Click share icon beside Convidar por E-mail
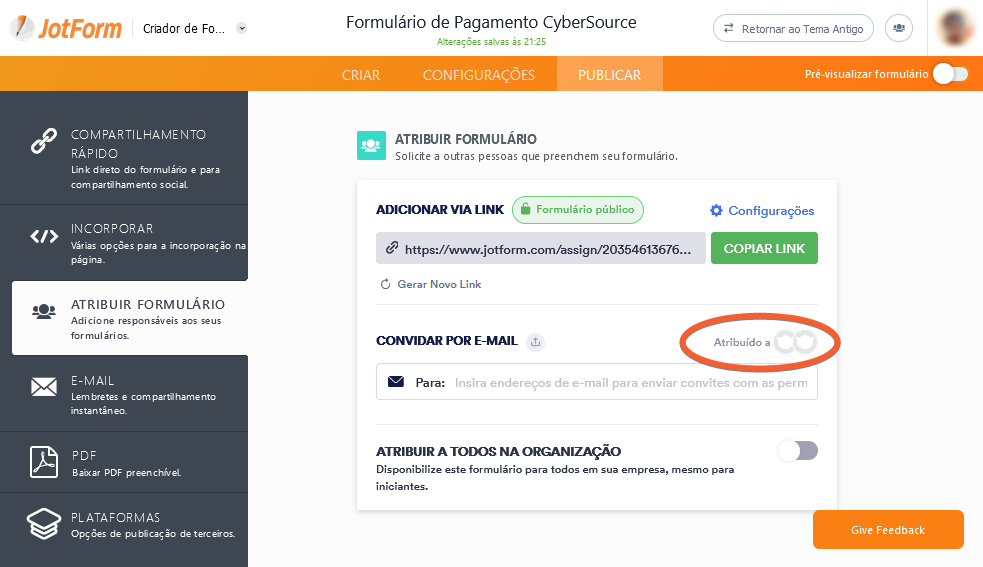This screenshot has height=567, width=983. pos(535,342)
